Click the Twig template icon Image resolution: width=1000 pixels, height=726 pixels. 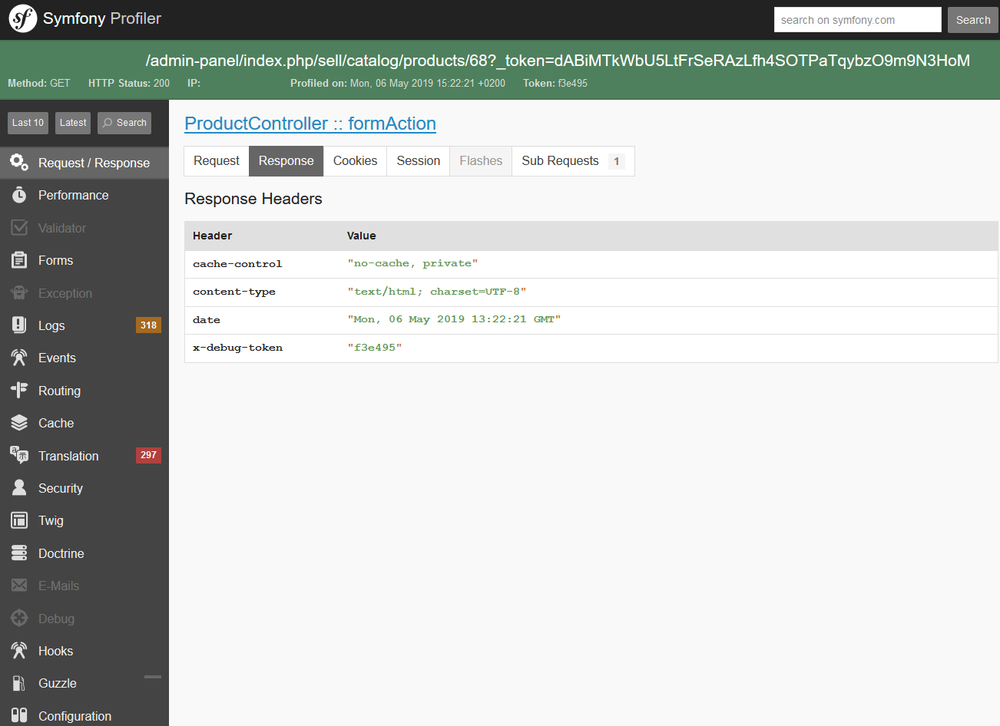19,521
